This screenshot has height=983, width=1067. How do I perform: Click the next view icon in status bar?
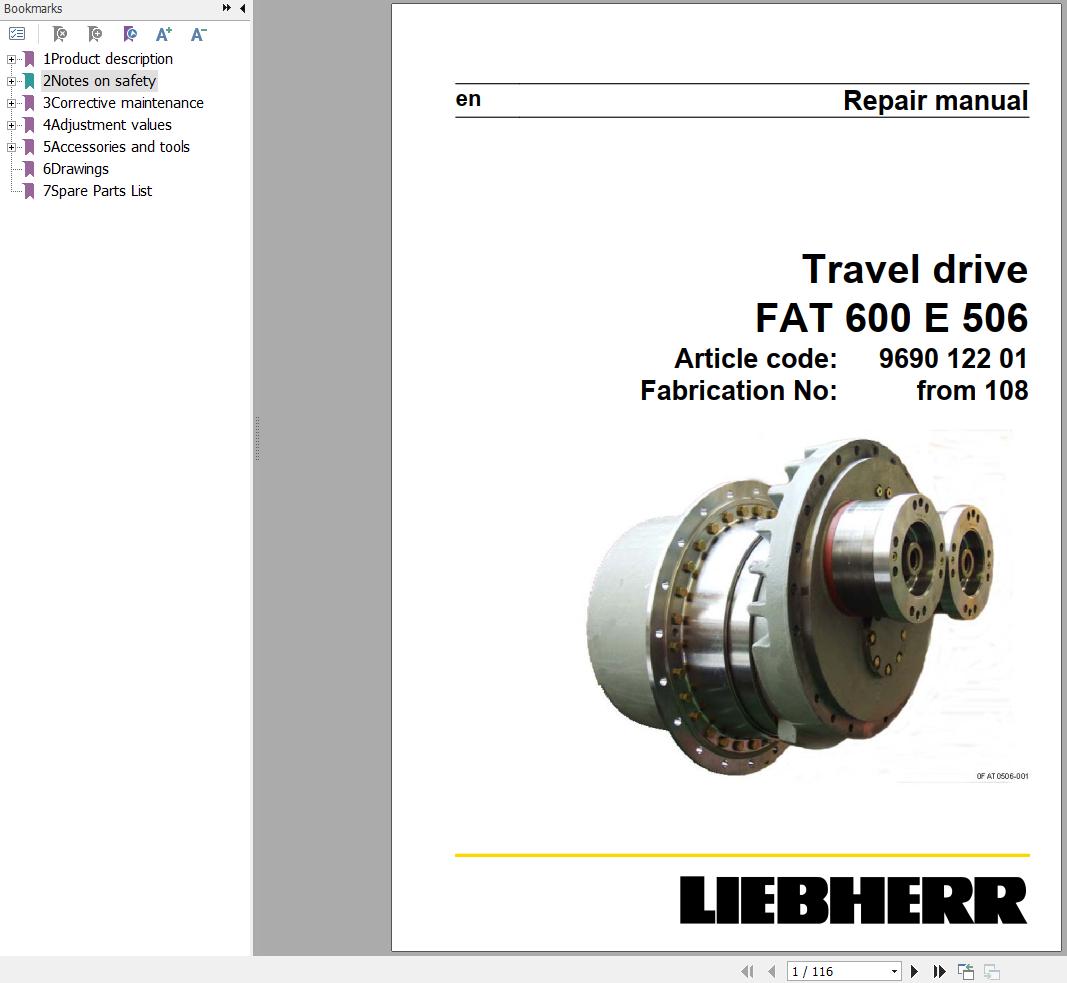pos(991,971)
